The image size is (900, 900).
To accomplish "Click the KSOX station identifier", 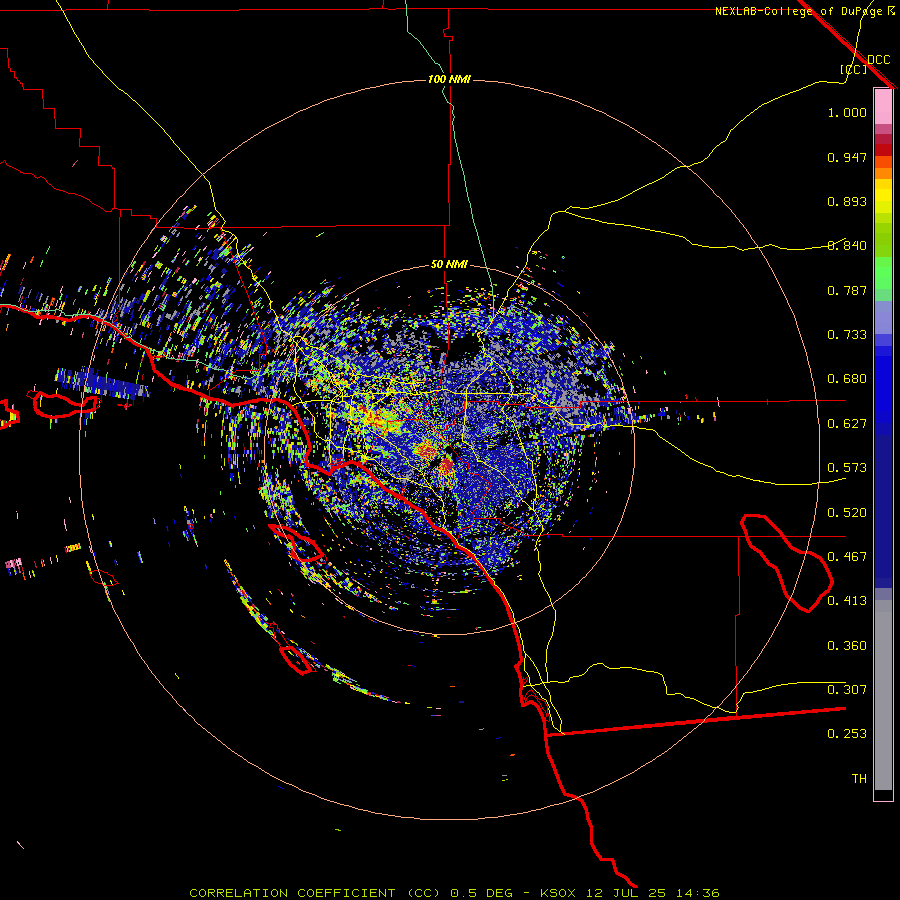I will [560, 893].
